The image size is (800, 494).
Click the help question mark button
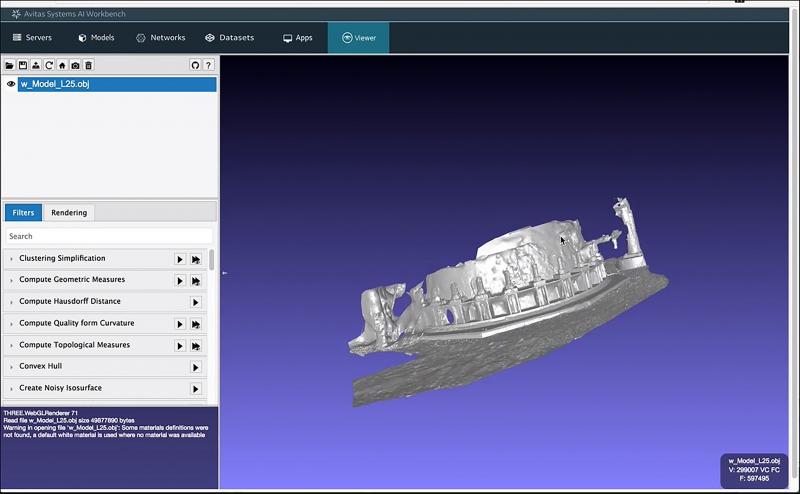209,65
